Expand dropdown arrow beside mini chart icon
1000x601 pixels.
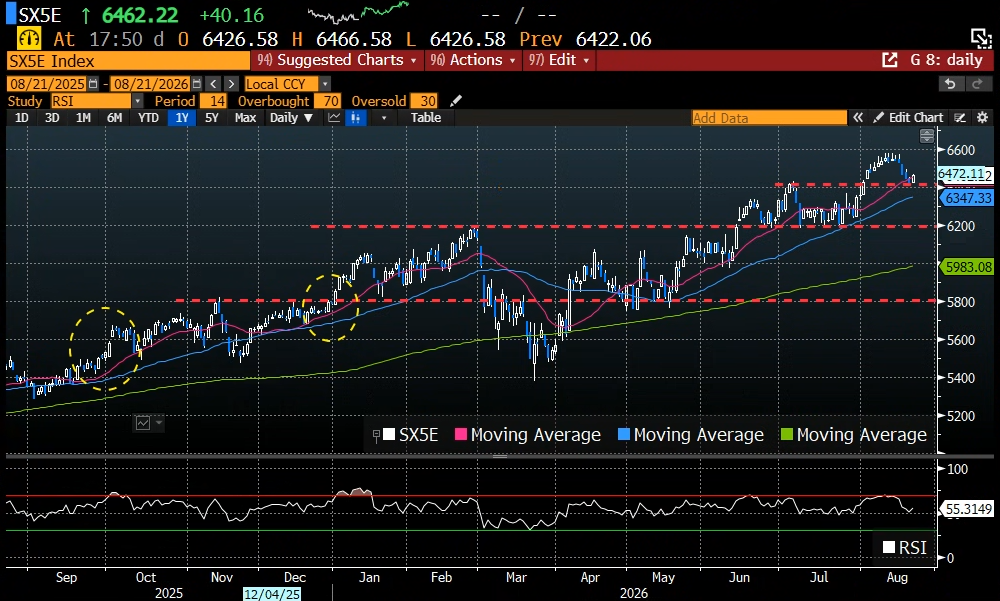pos(159,423)
